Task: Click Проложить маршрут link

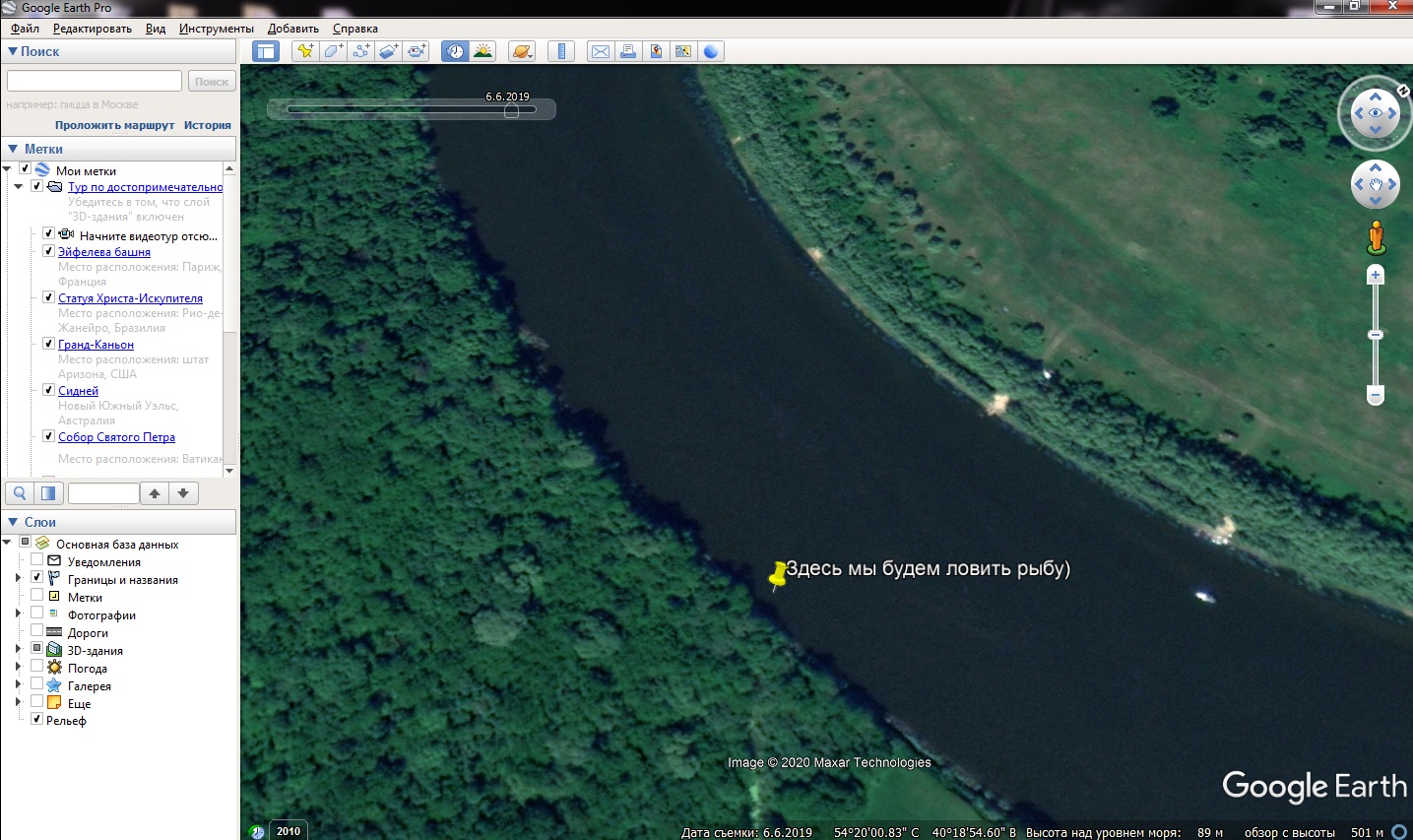Action: pyautogui.click(x=114, y=125)
